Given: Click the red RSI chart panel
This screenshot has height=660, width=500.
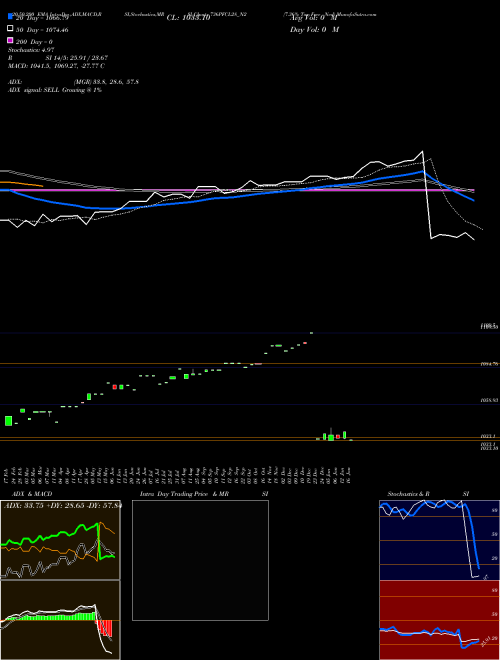Looking at the screenshot, I should click(439, 620).
